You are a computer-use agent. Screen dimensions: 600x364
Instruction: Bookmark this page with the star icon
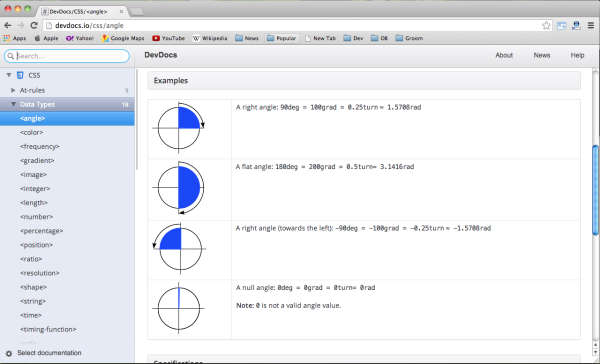[546, 25]
